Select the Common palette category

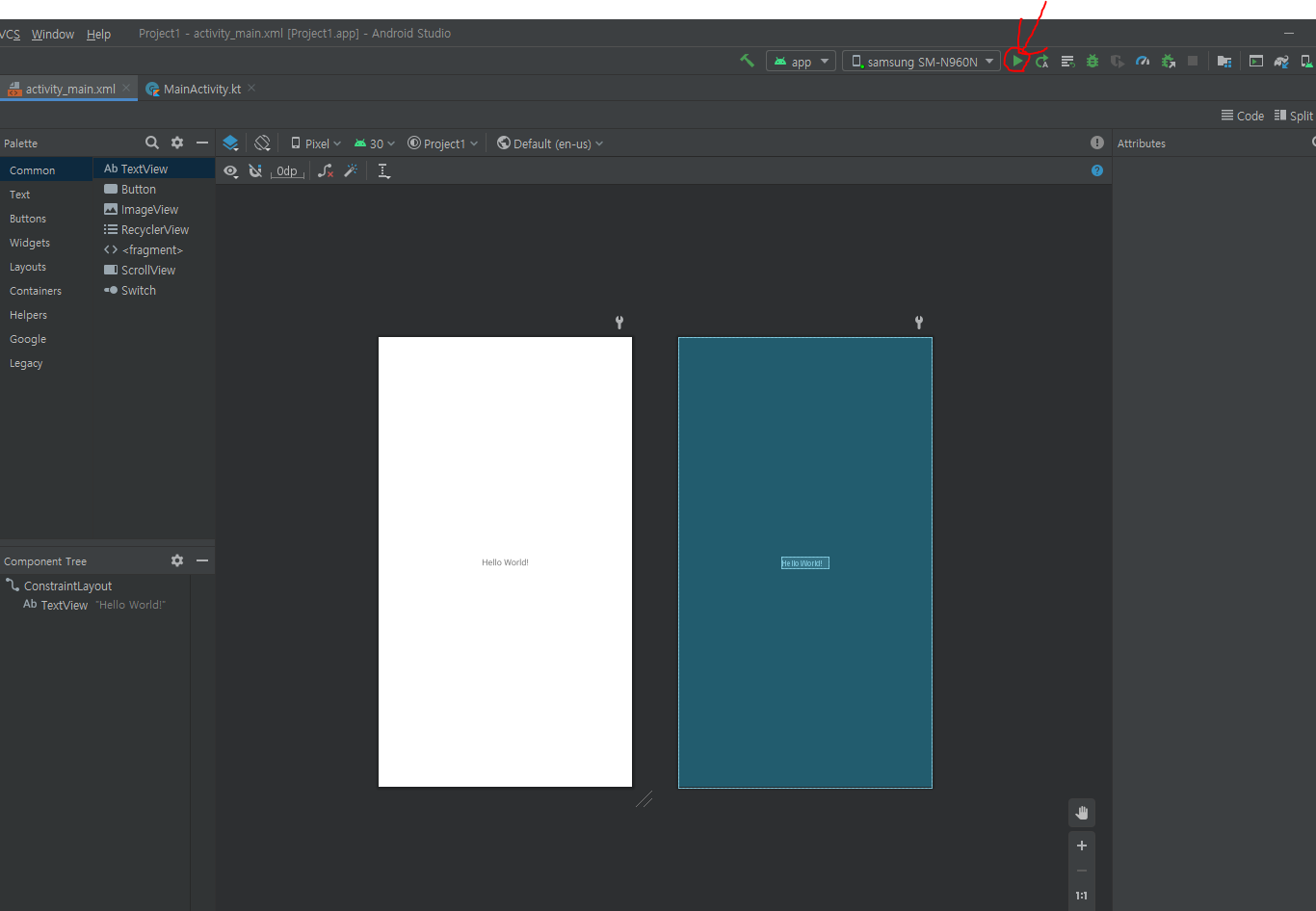click(x=46, y=170)
